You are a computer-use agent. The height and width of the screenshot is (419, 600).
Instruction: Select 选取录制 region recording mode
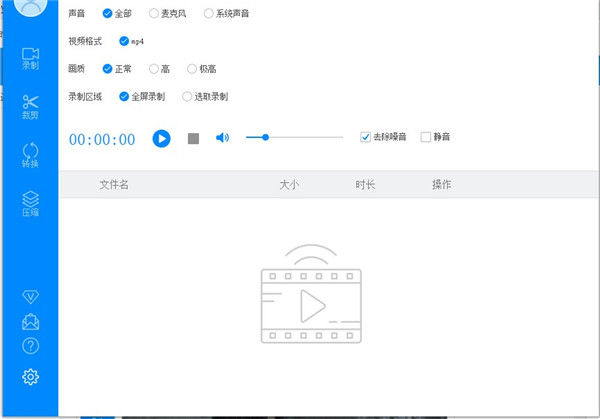187,97
